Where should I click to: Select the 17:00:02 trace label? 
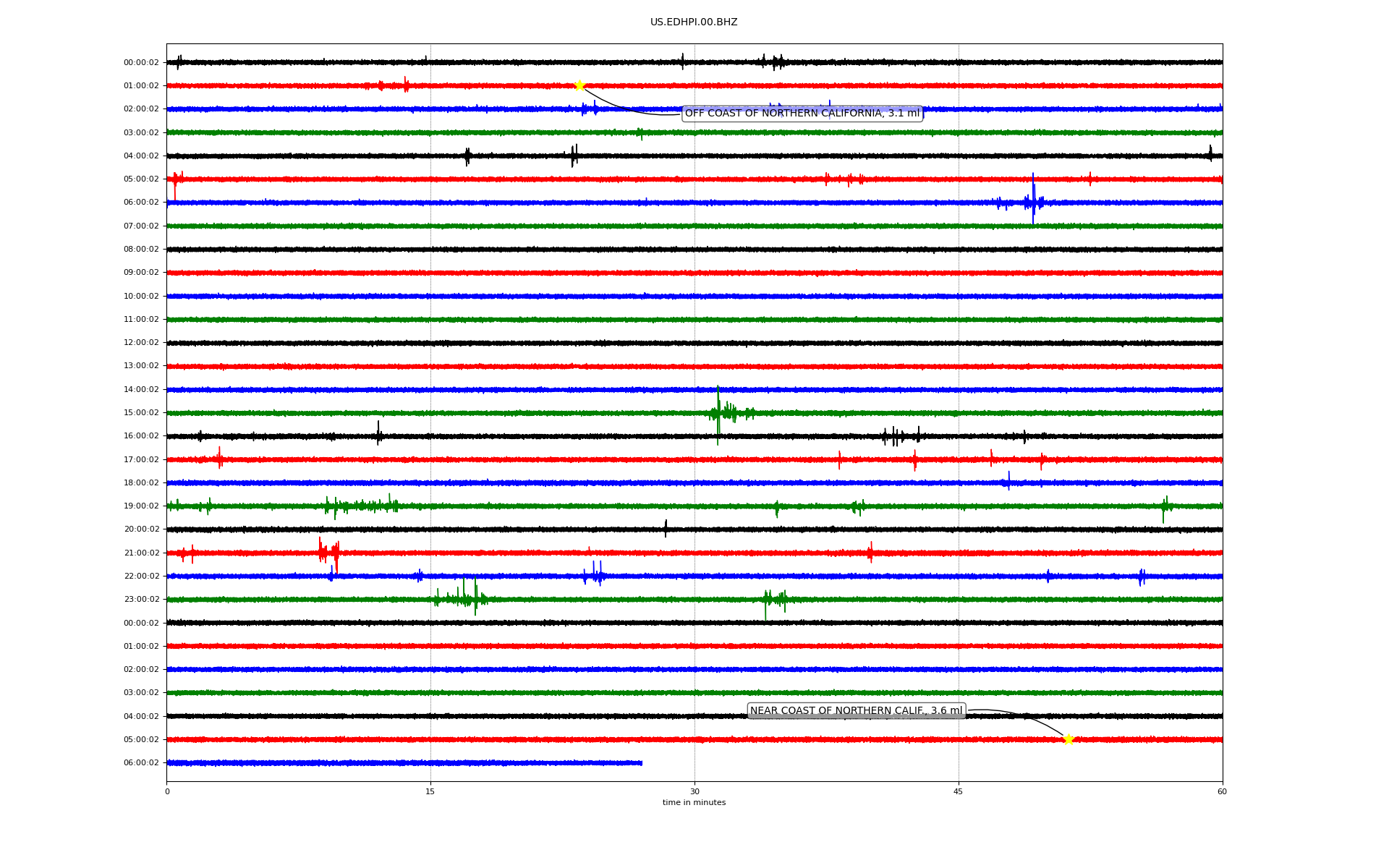[x=141, y=459]
